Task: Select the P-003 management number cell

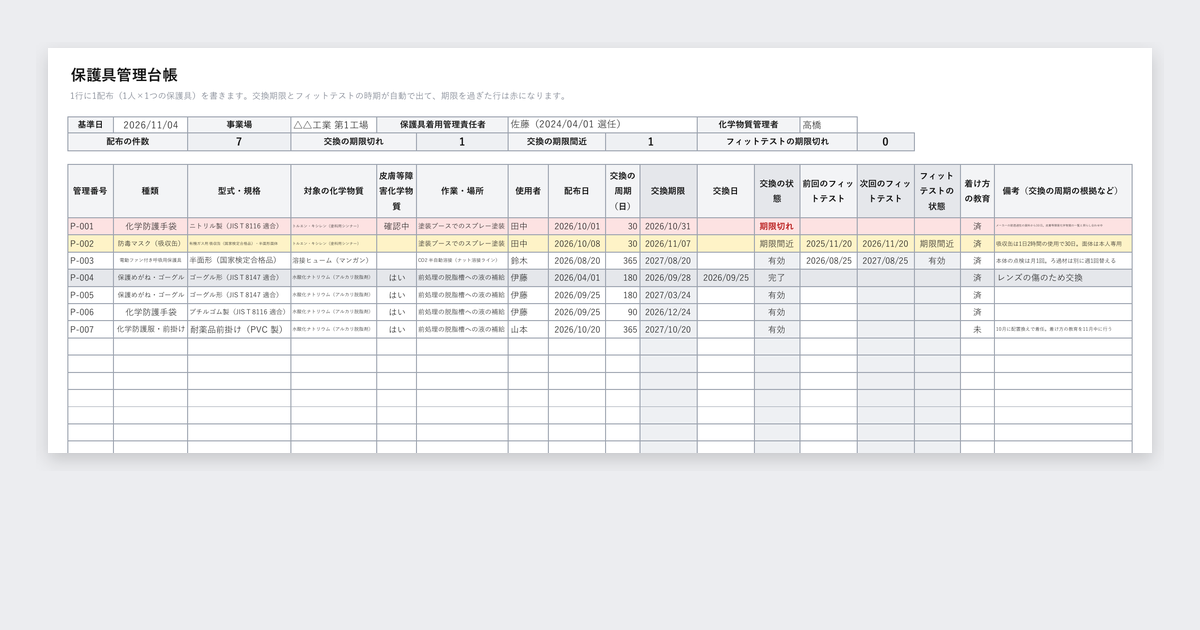Action: pyautogui.click(x=90, y=261)
